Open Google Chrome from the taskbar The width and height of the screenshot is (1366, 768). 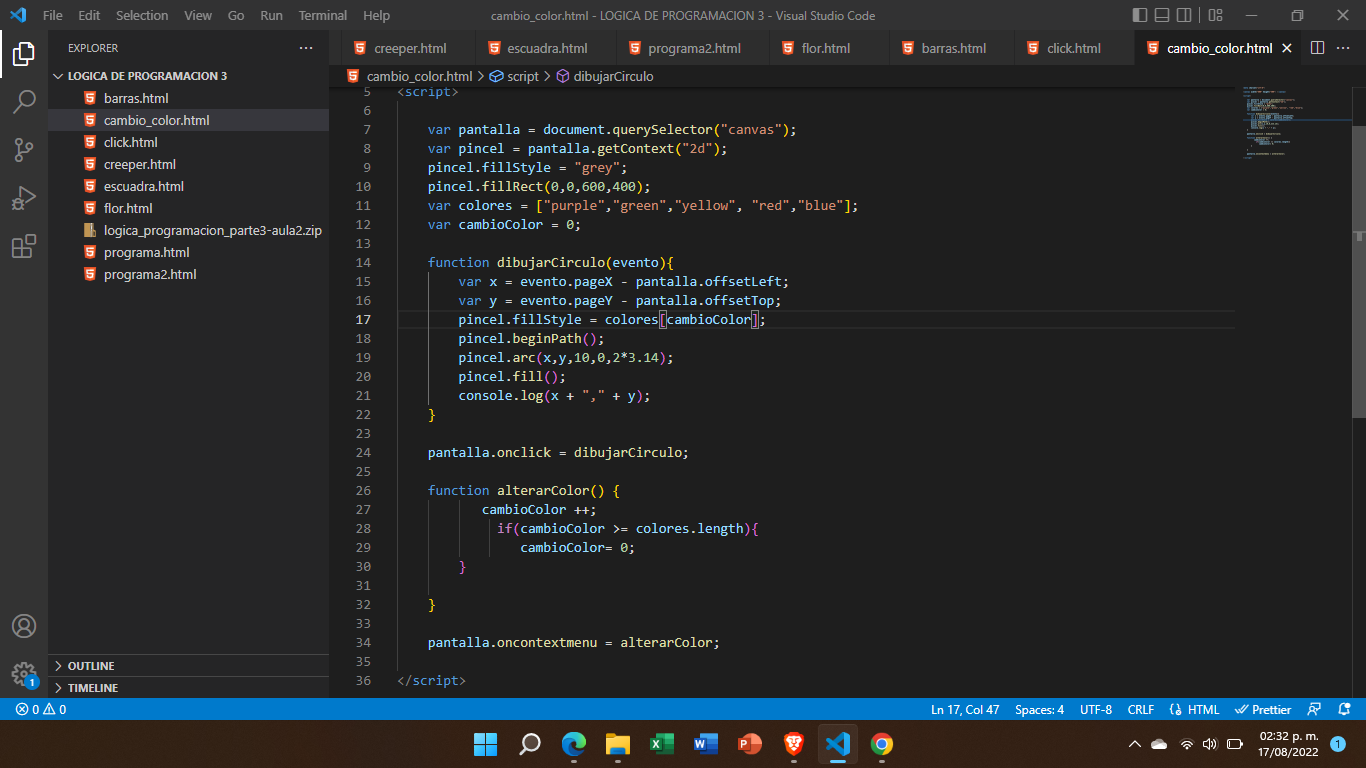881,744
